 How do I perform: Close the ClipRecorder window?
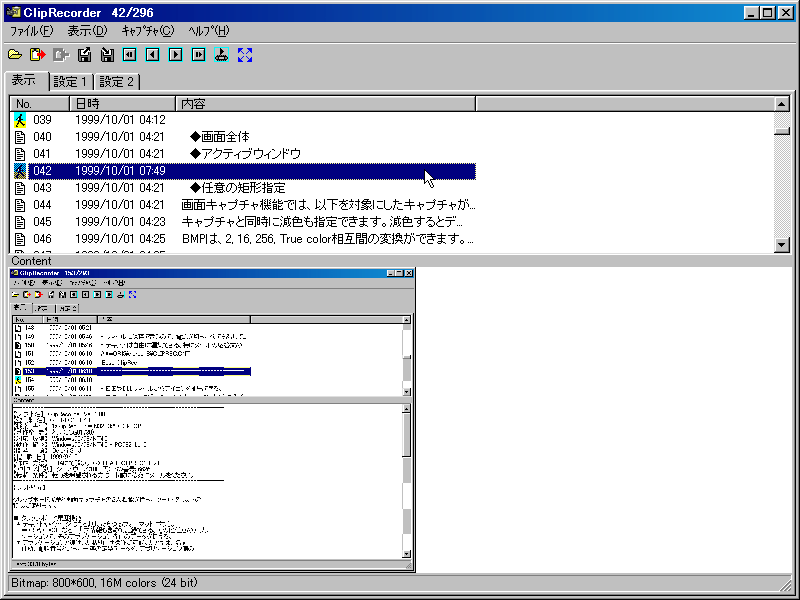pos(786,13)
